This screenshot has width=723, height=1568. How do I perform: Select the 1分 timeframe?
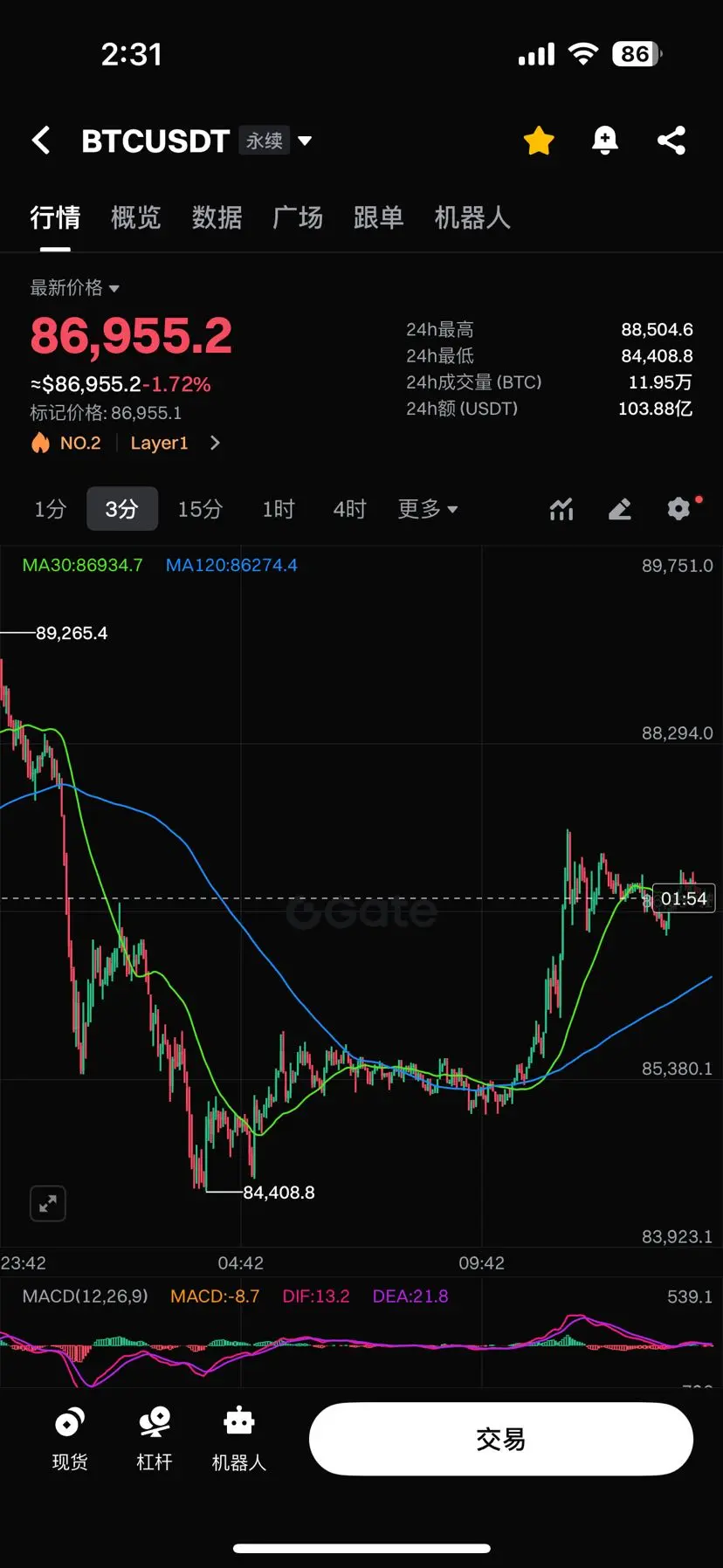tap(51, 509)
